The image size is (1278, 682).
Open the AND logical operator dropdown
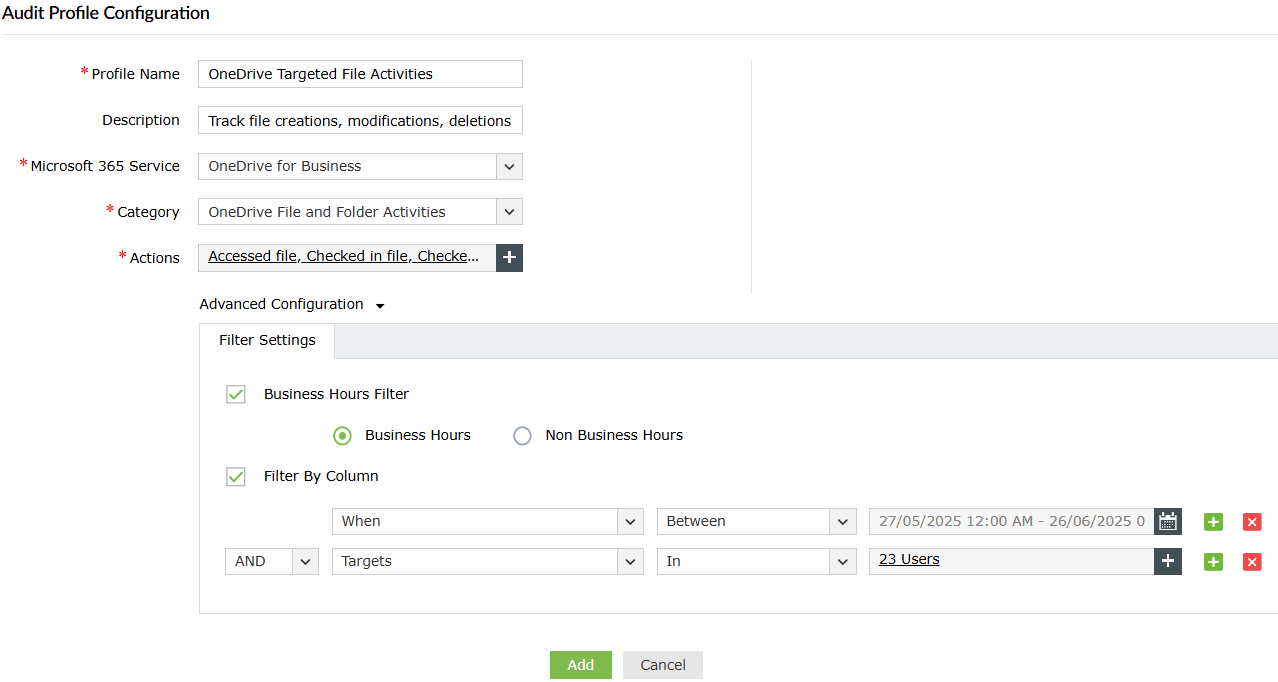[305, 561]
